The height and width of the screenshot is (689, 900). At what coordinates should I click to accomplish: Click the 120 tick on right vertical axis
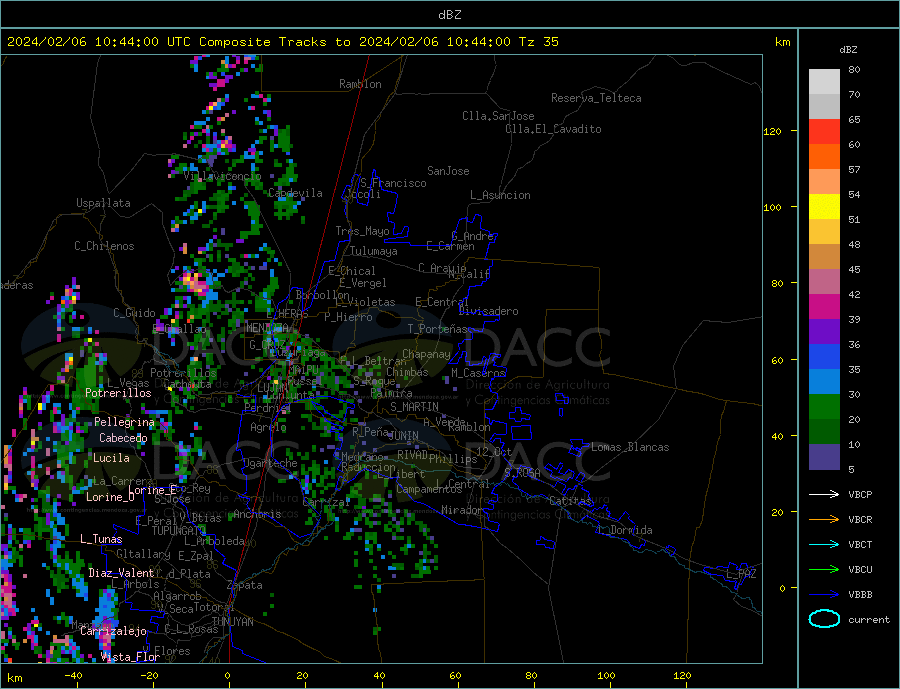click(773, 131)
